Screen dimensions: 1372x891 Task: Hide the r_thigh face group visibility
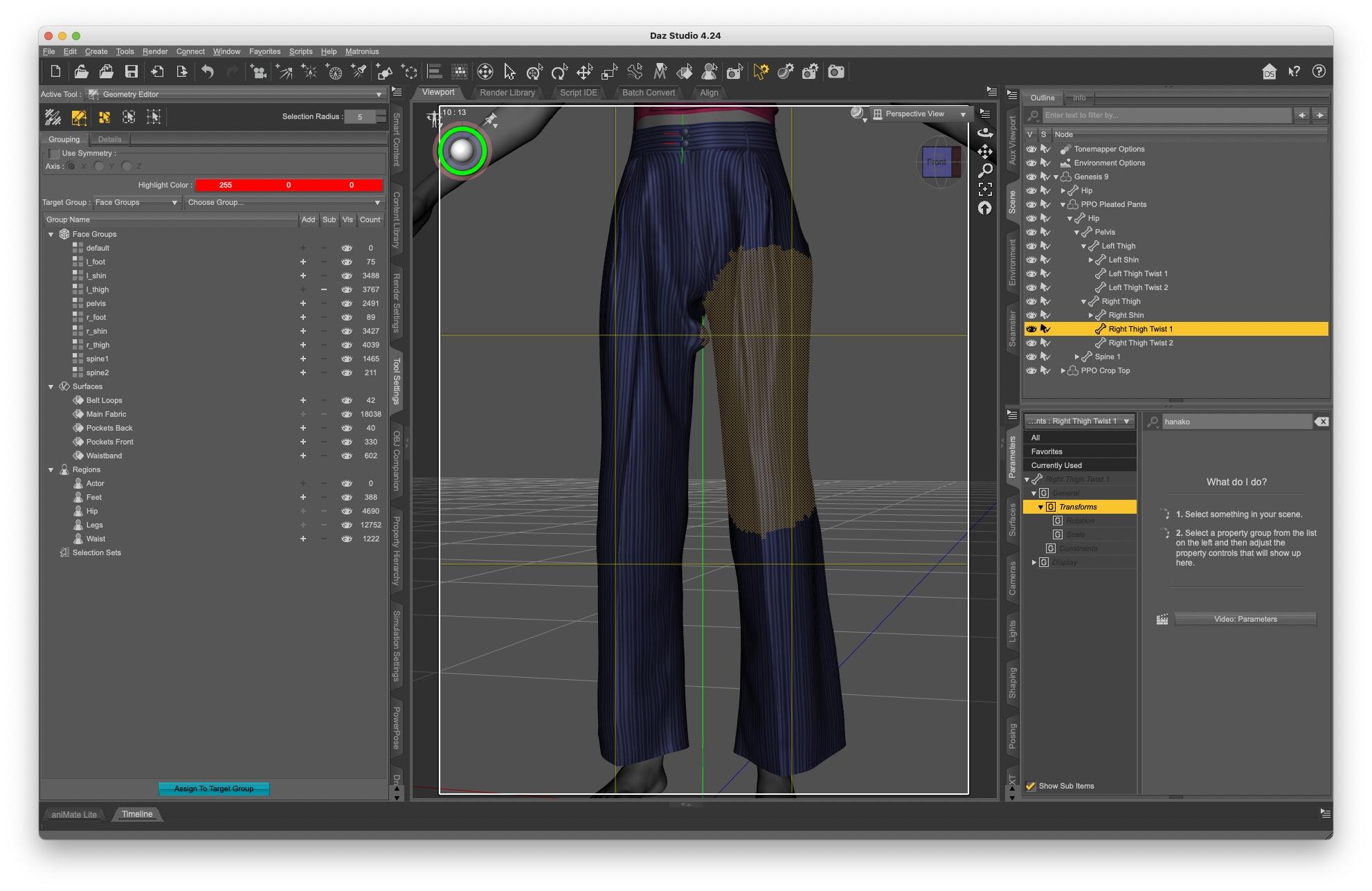click(x=347, y=345)
